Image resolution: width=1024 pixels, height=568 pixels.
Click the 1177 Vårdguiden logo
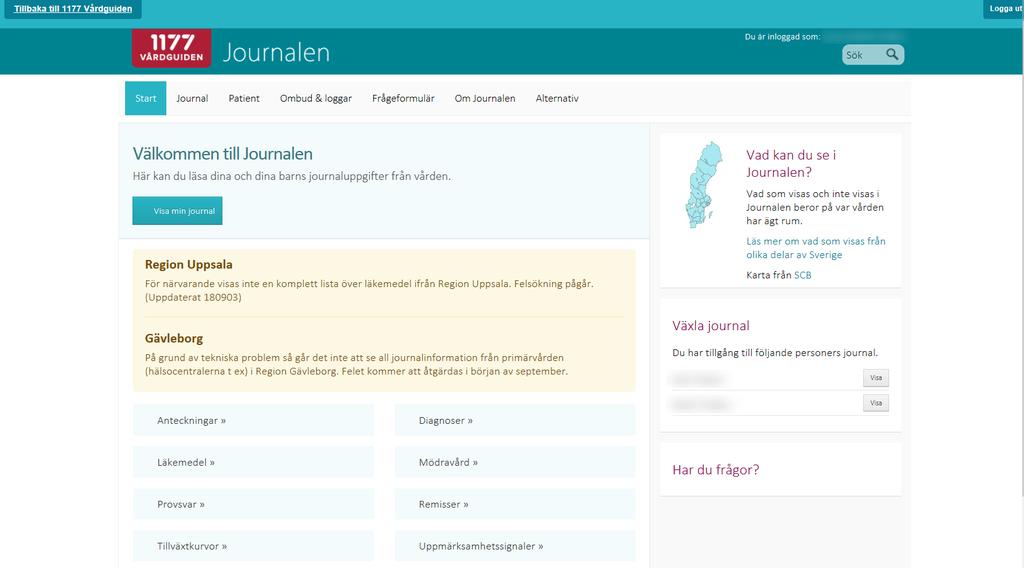(x=171, y=48)
